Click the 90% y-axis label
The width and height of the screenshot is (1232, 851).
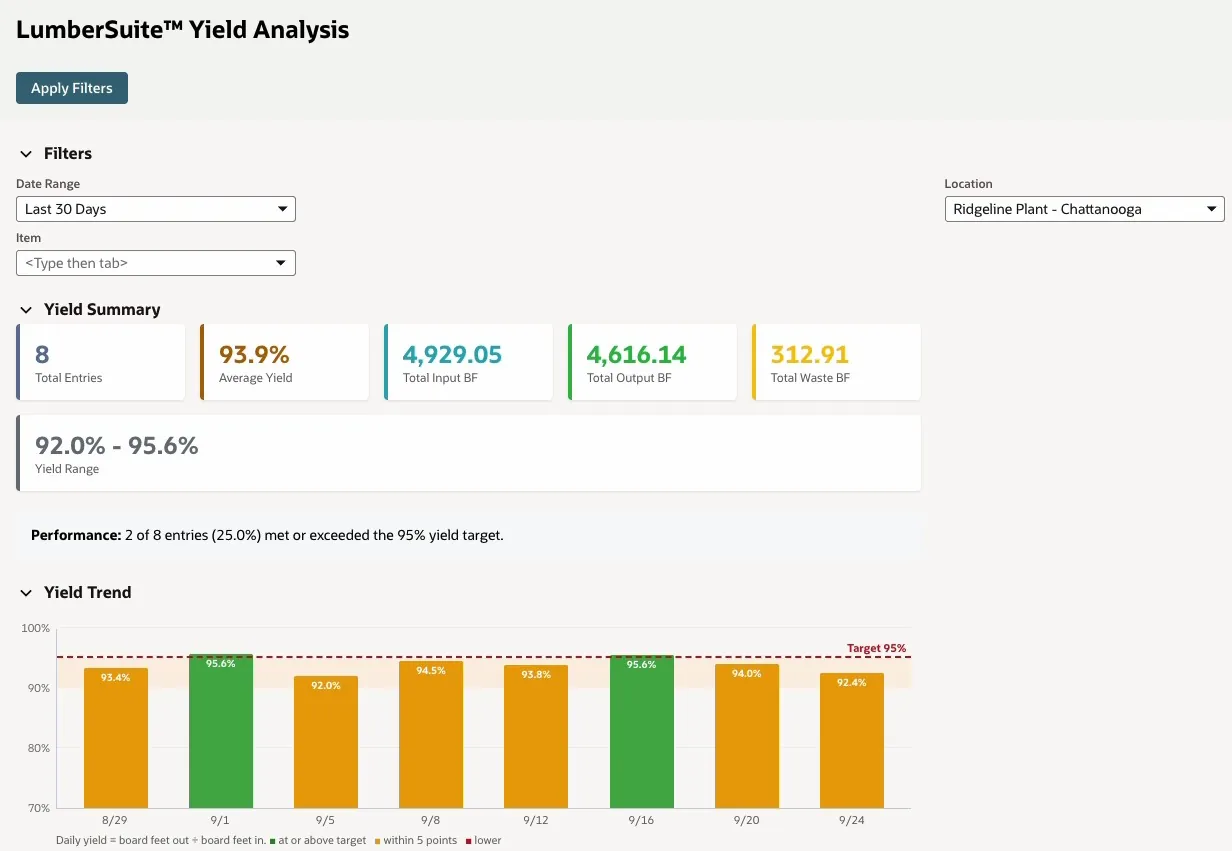pyautogui.click(x=37, y=688)
